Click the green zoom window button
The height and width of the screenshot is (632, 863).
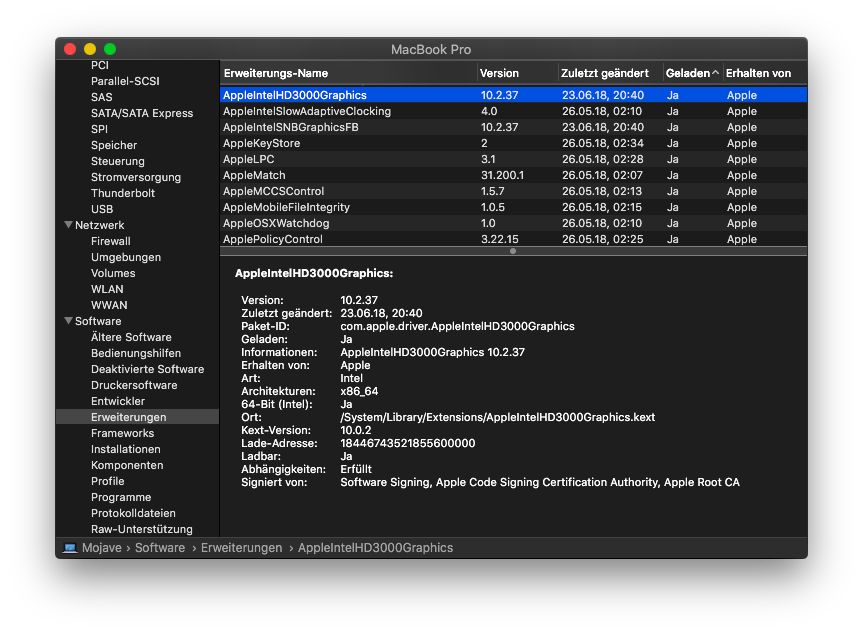click(110, 49)
